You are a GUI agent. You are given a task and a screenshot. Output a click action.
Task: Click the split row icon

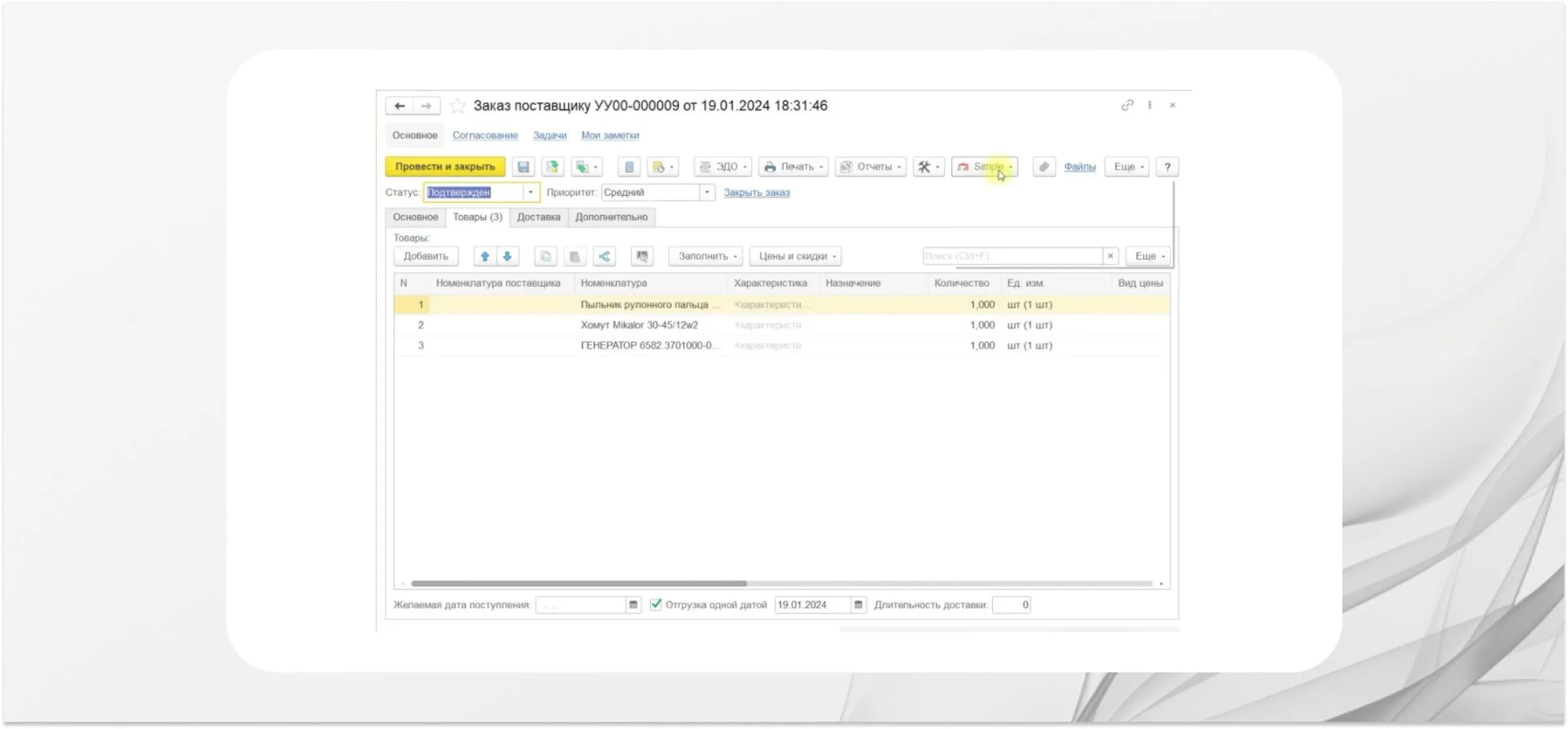[604, 257]
